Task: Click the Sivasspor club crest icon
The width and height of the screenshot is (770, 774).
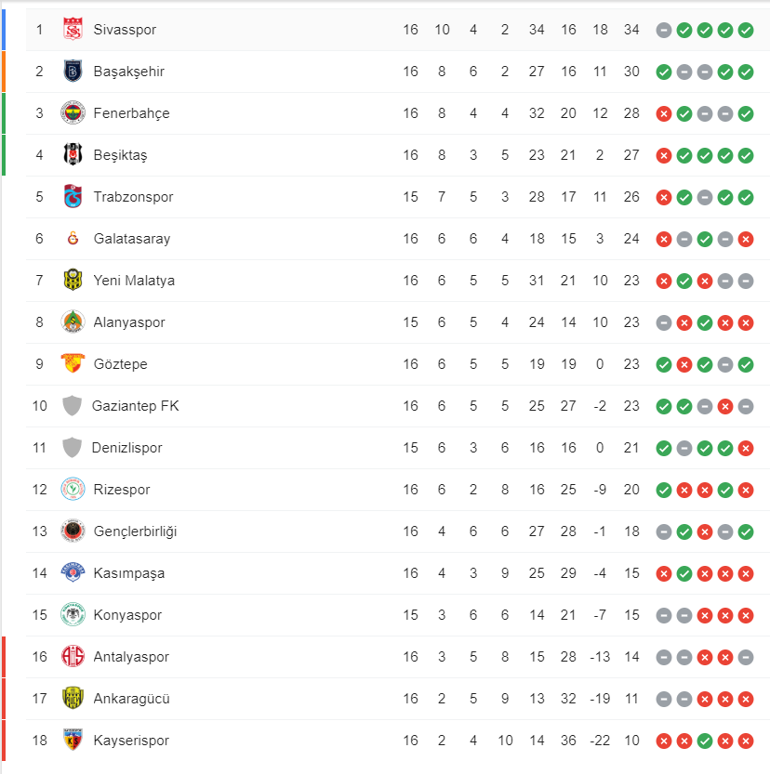Action: point(73,30)
